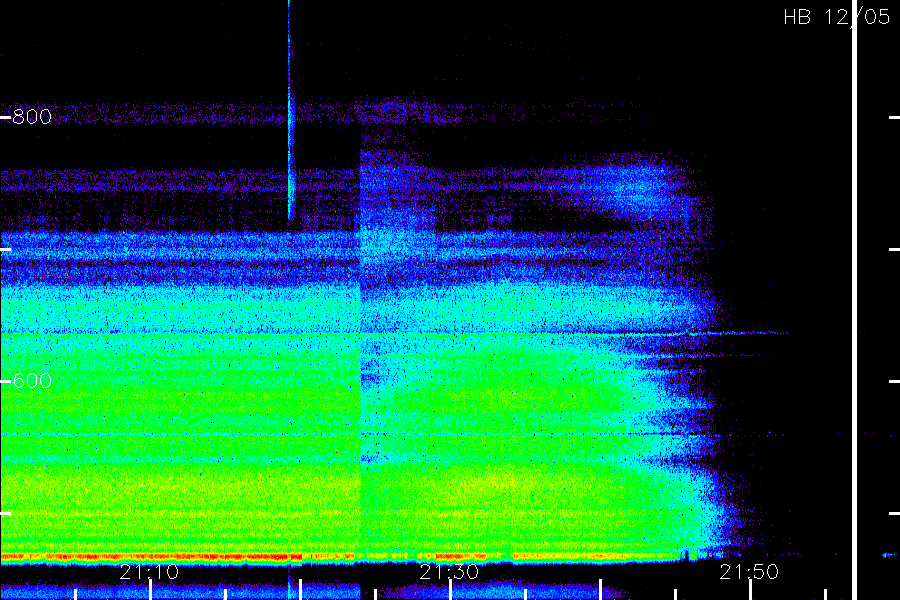
Task: Click the HB 12/05 header text
Action: tap(836, 17)
